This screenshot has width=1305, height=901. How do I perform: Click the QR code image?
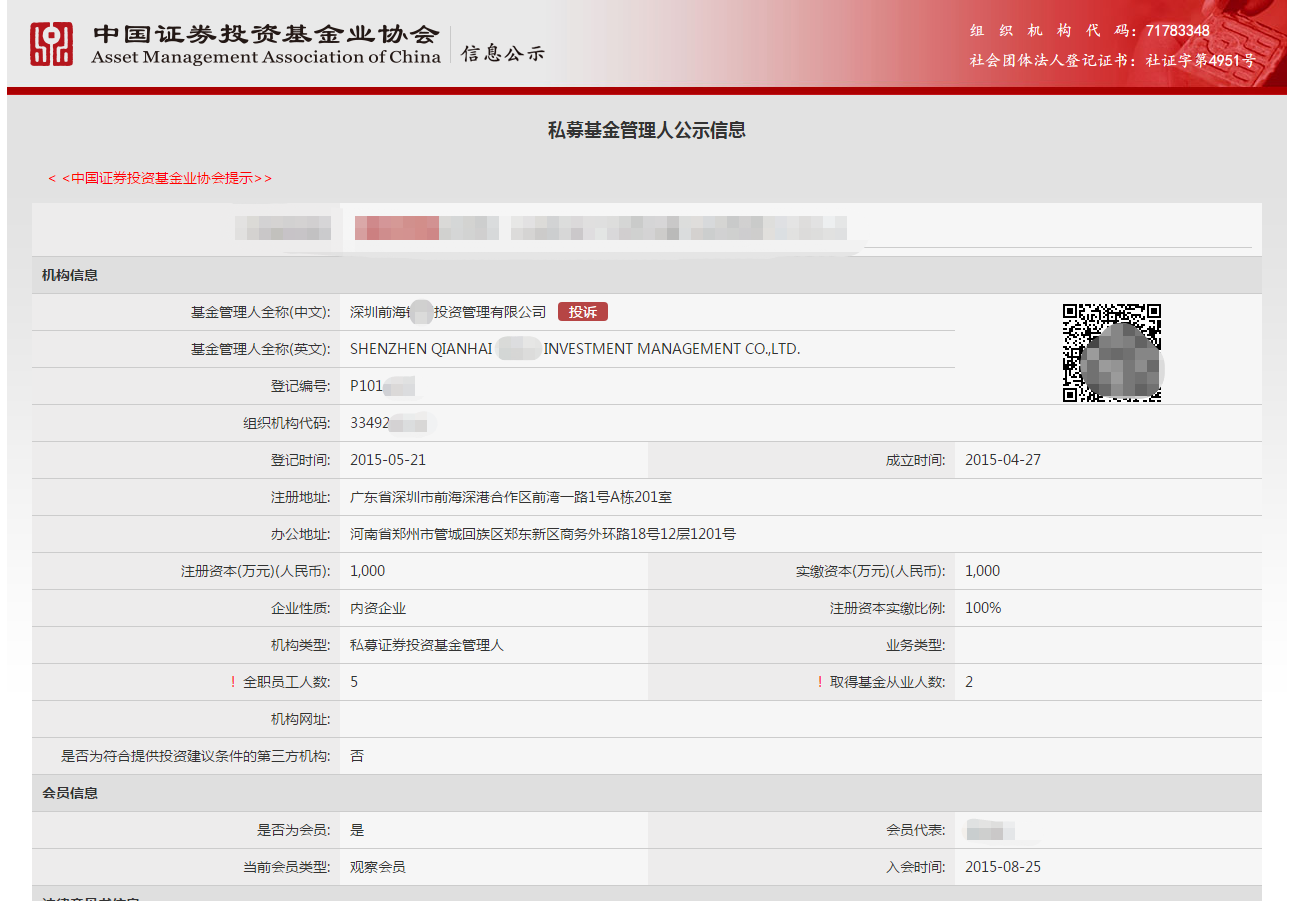(1111, 352)
